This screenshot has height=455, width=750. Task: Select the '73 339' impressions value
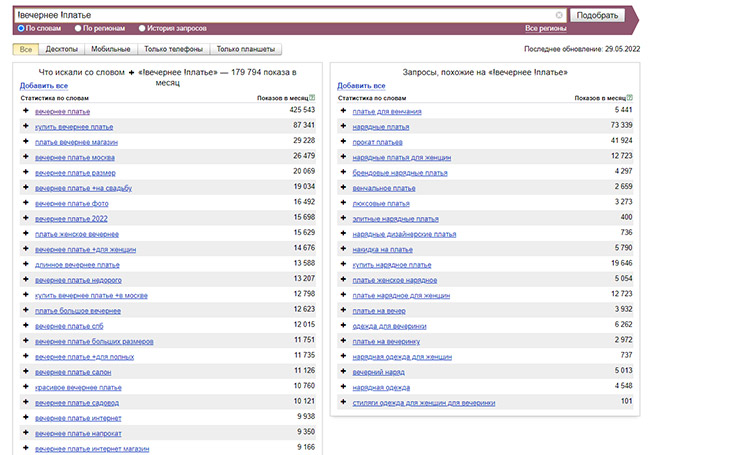point(621,125)
